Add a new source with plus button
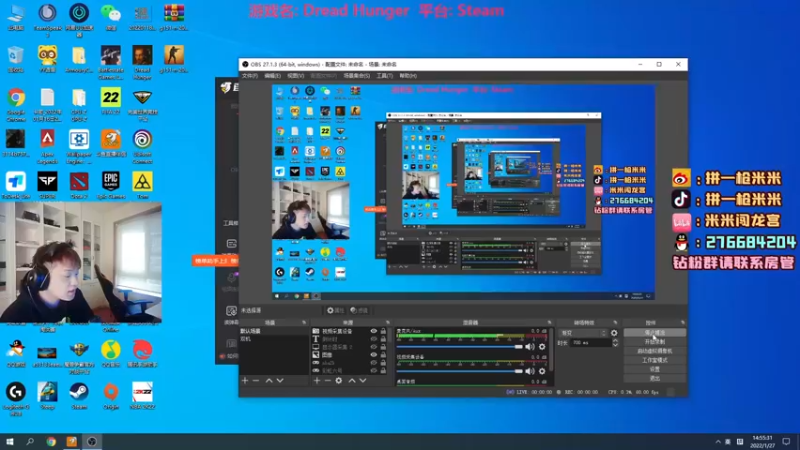The image size is (800, 450). [x=317, y=381]
